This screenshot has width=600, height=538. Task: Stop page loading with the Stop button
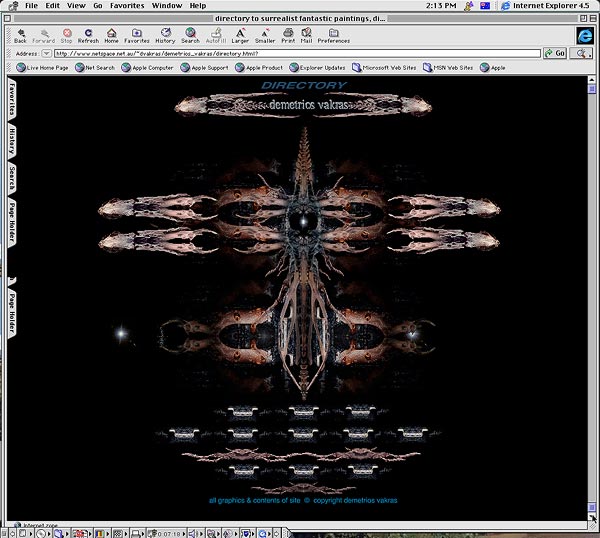(67, 36)
